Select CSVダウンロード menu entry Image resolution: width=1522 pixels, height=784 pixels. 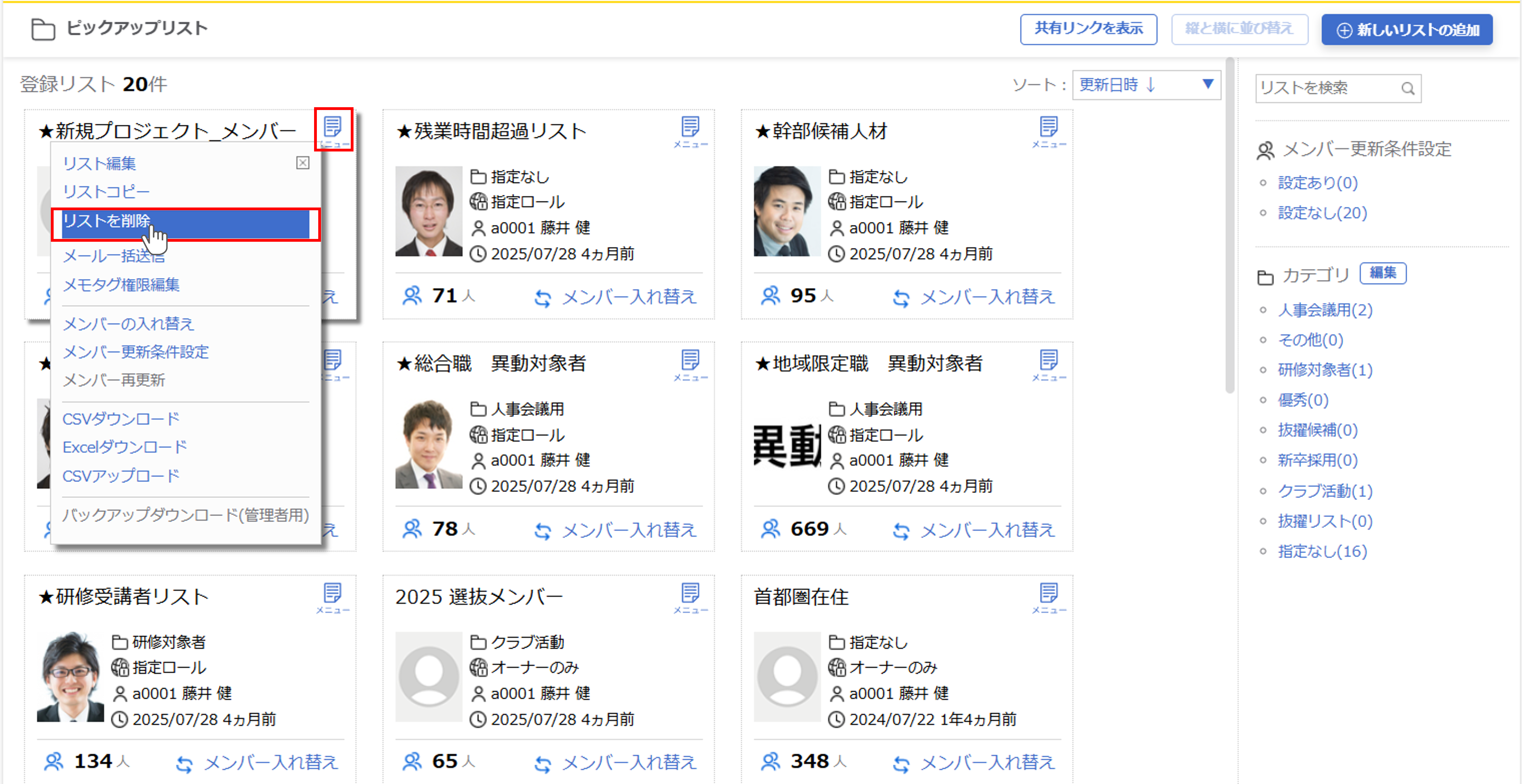(x=121, y=419)
